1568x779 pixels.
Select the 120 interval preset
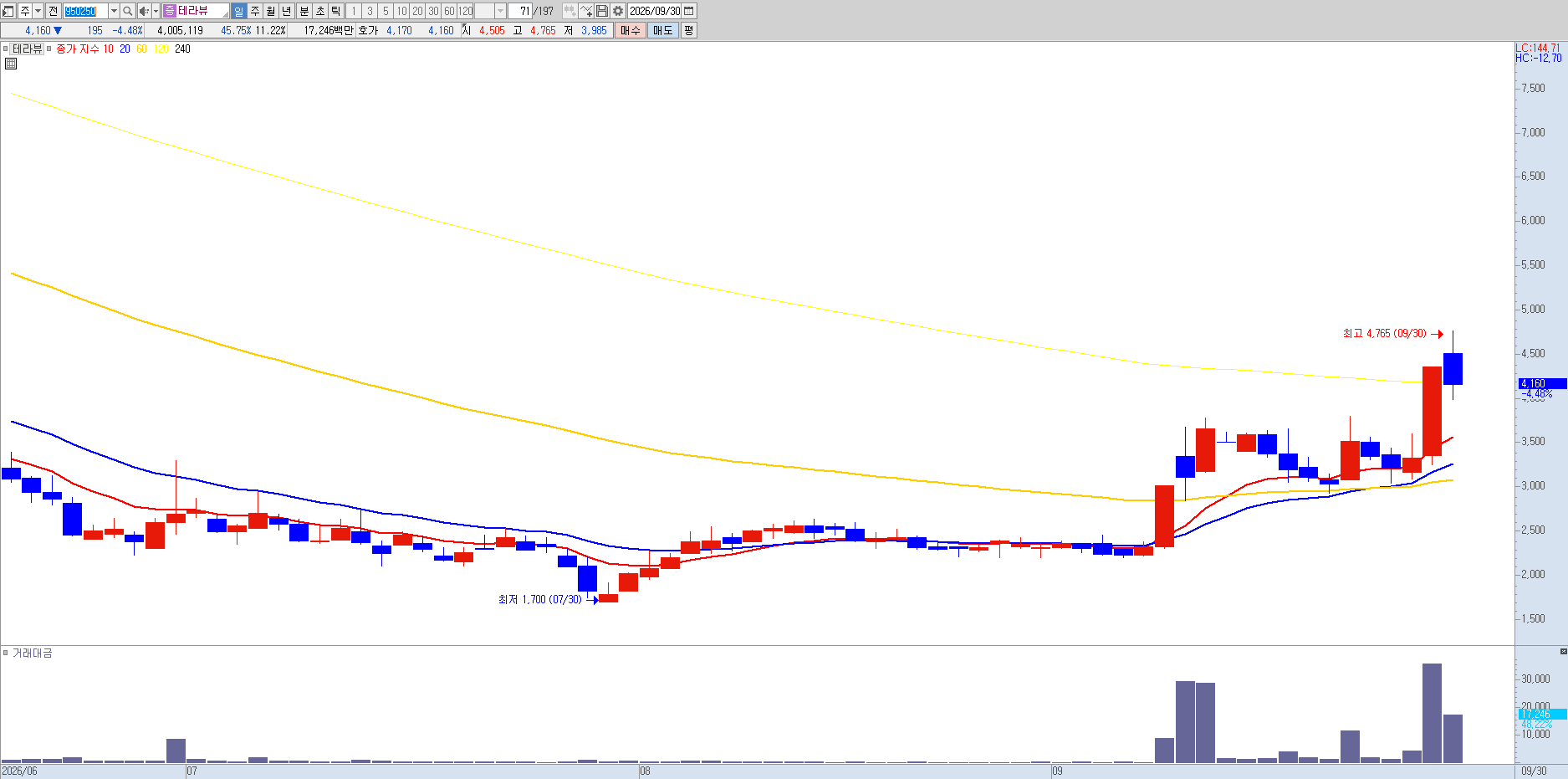click(x=466, y=11)
